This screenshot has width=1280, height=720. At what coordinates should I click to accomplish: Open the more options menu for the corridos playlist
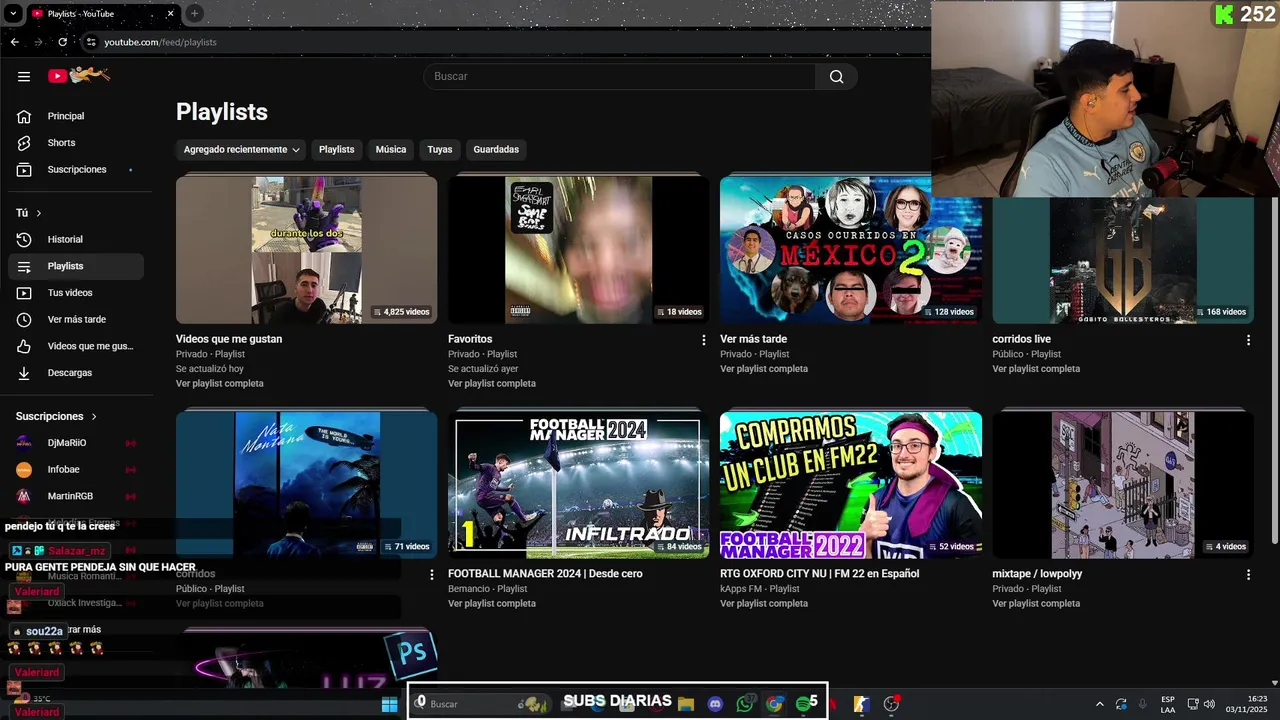(432, 575)
